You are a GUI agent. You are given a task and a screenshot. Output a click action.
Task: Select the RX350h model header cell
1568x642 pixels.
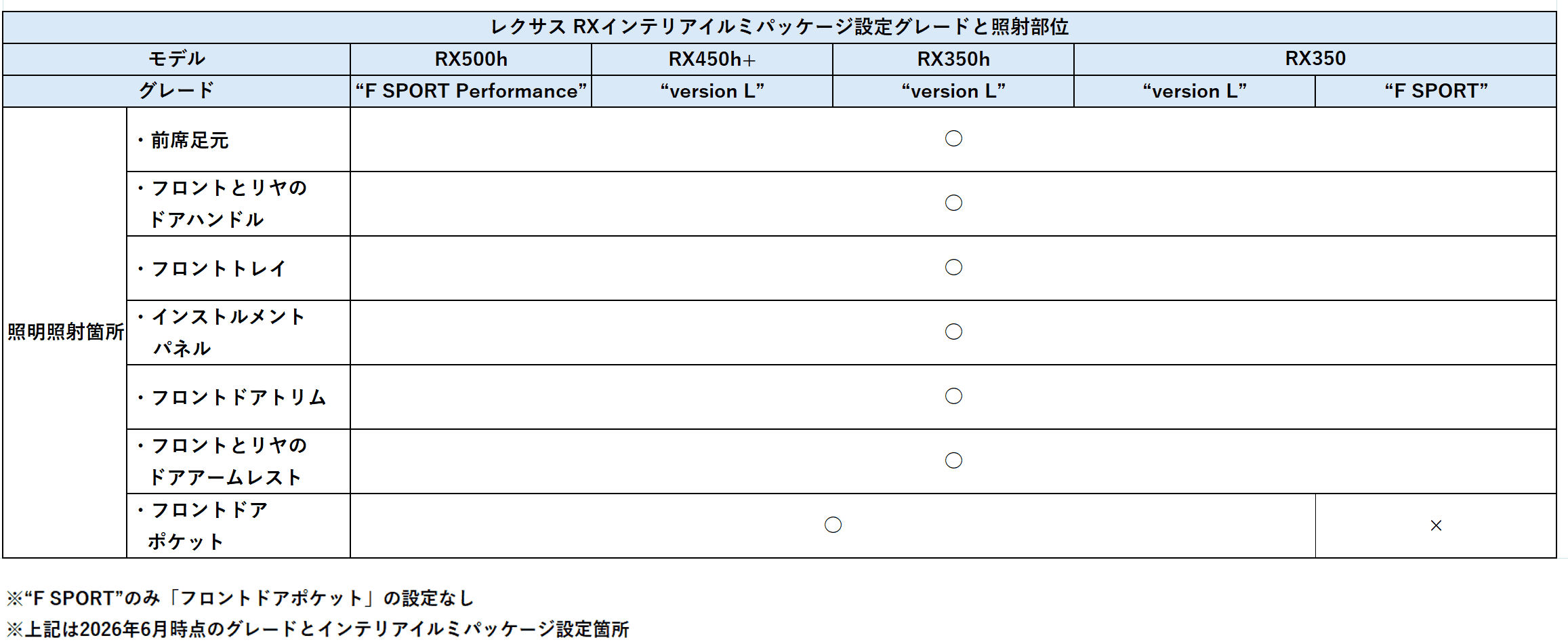953,59
